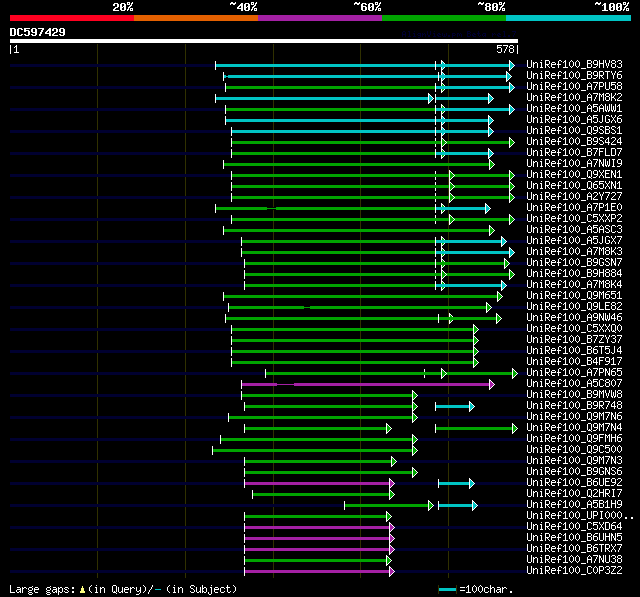Viewport: 640px width, 597px height.
Task: Select the UniRef100_A5B1H9 name
Action: pyautogui.click(x=574, y=505)
